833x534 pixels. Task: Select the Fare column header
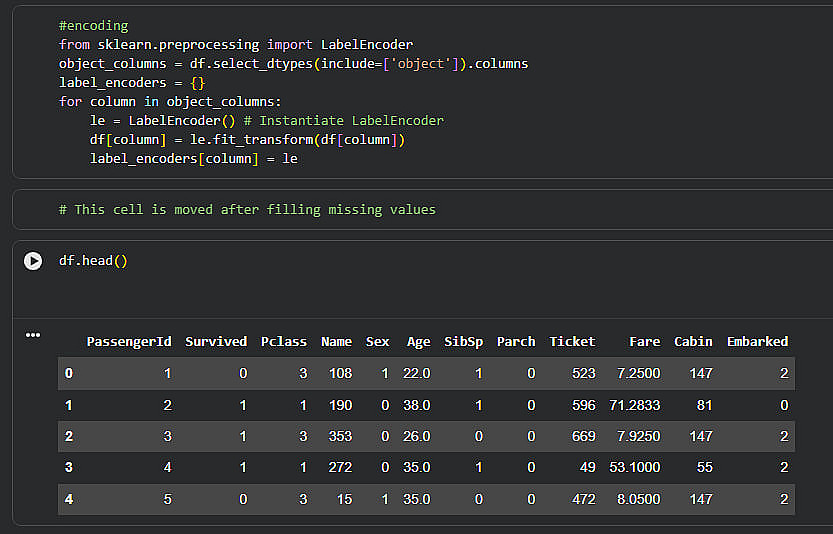coord(644,342)
